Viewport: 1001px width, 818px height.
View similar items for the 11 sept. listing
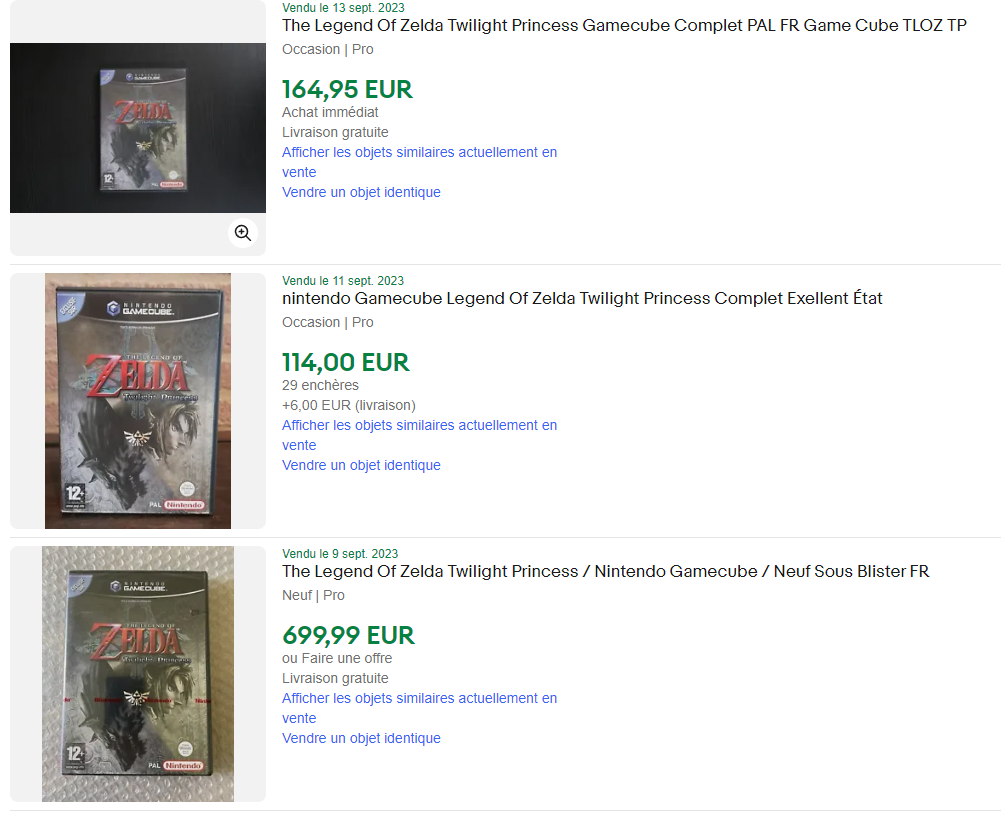419,435
